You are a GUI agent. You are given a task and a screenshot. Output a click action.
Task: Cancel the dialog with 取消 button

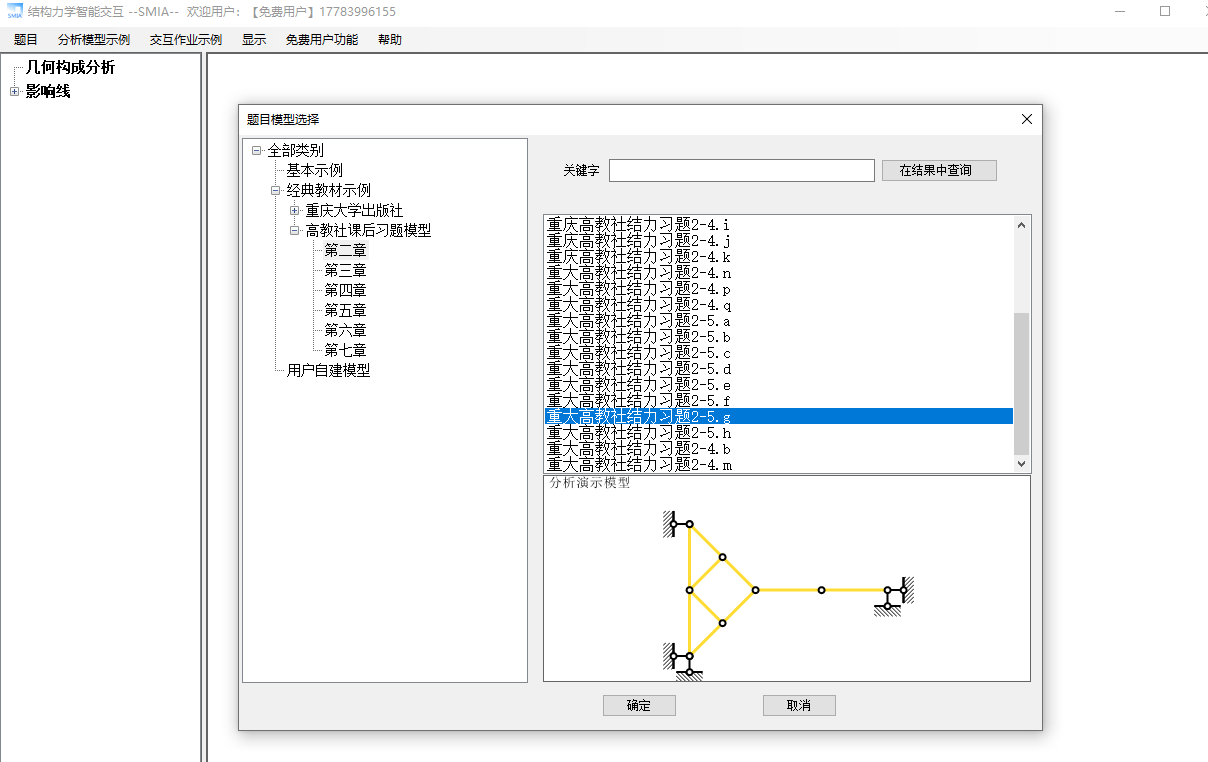point(799,705)
